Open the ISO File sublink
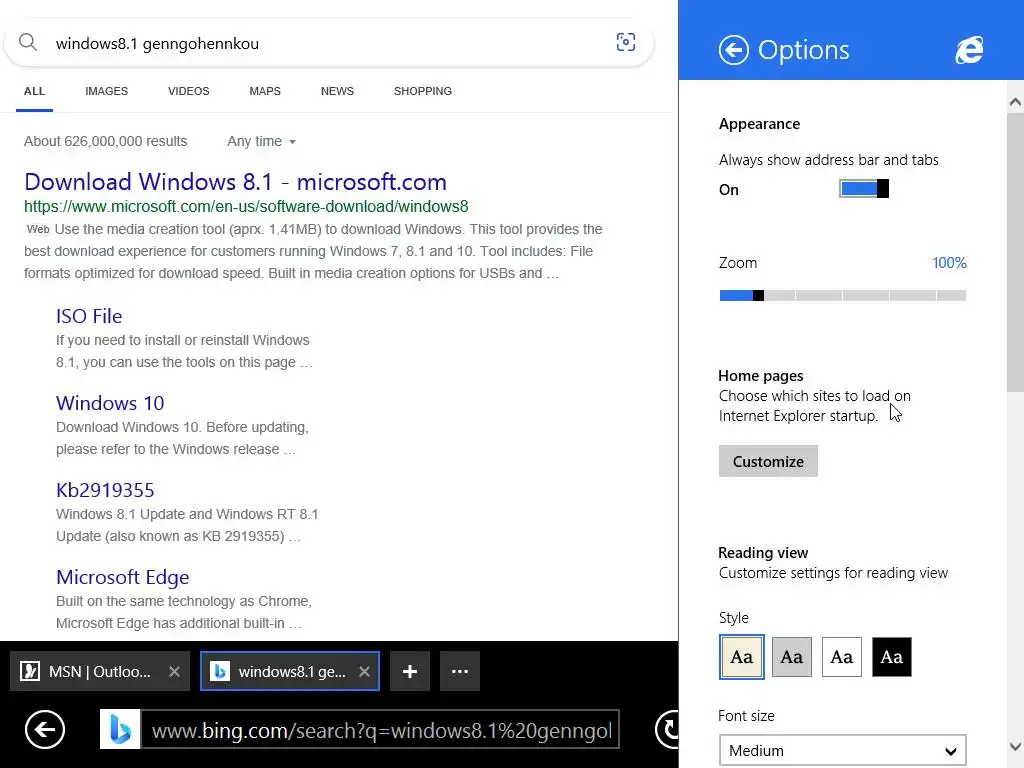Viewport: 1024px width, 768px height. coord(89,316)
